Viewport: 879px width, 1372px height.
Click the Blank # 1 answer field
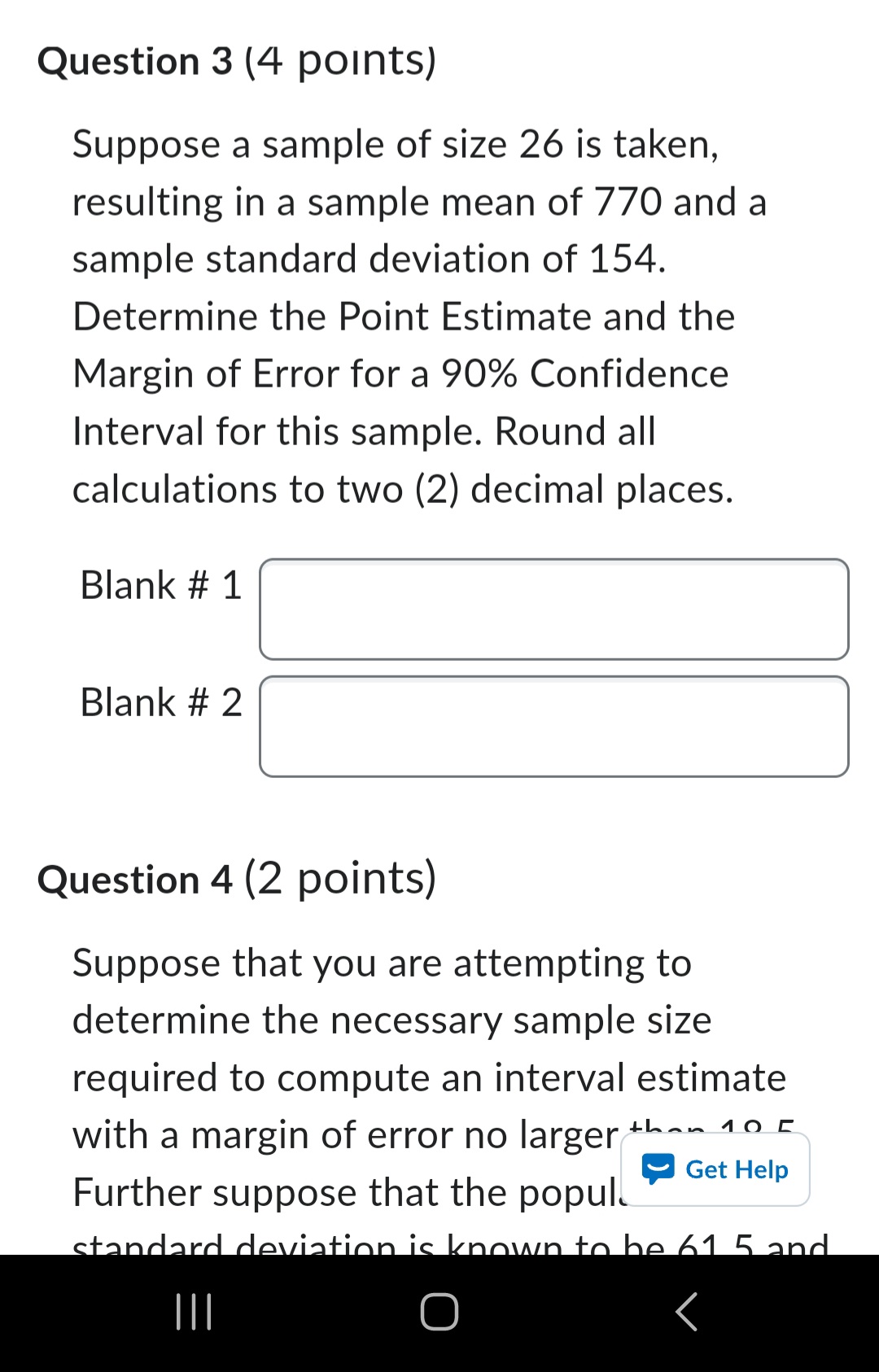coord(553,609)
